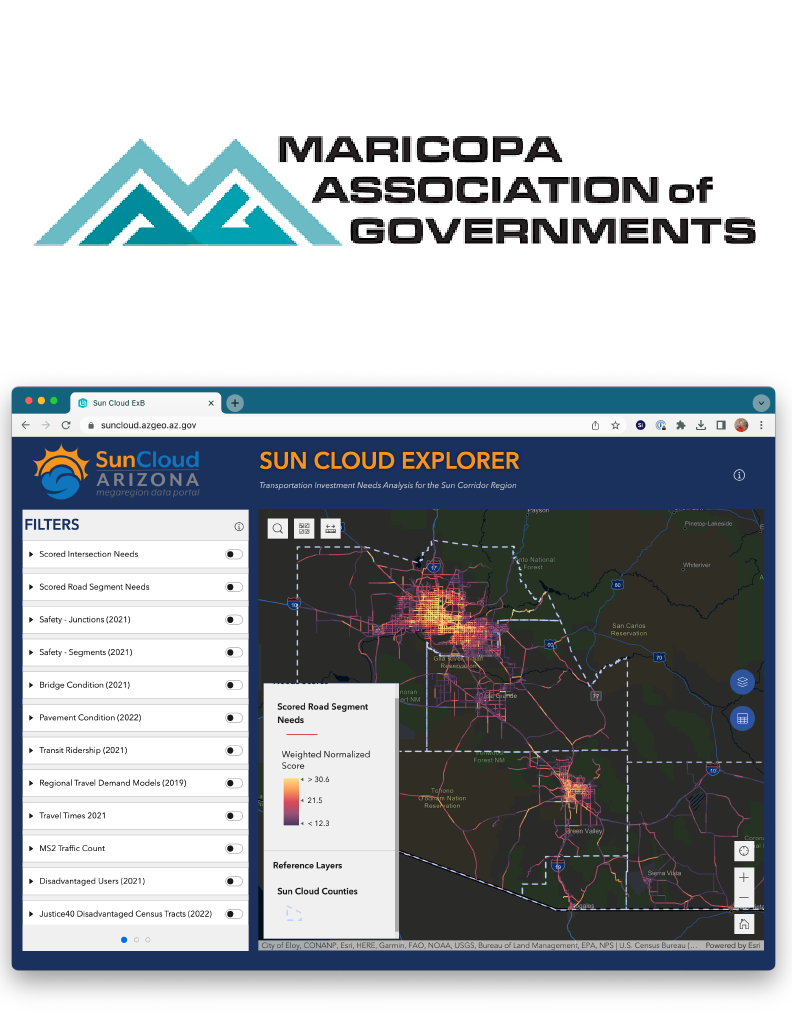Reload the page in browser
This screenshot has height=1022, width=792.
point(66,425)
